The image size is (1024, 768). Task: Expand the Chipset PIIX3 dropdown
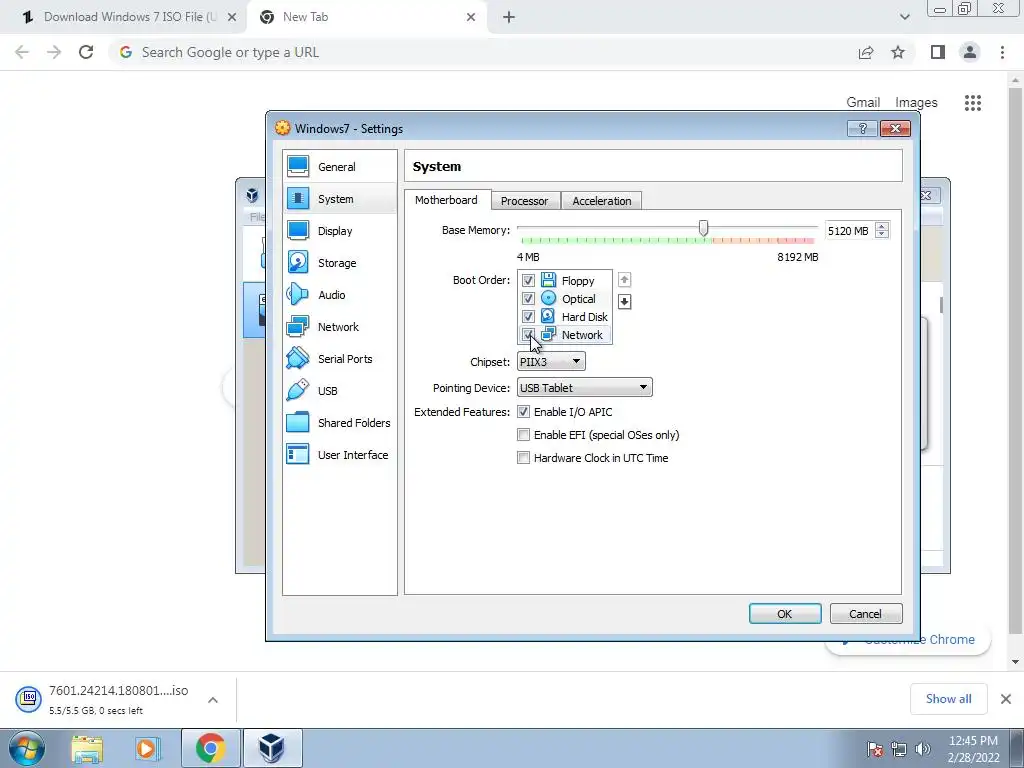coord(551,361)
